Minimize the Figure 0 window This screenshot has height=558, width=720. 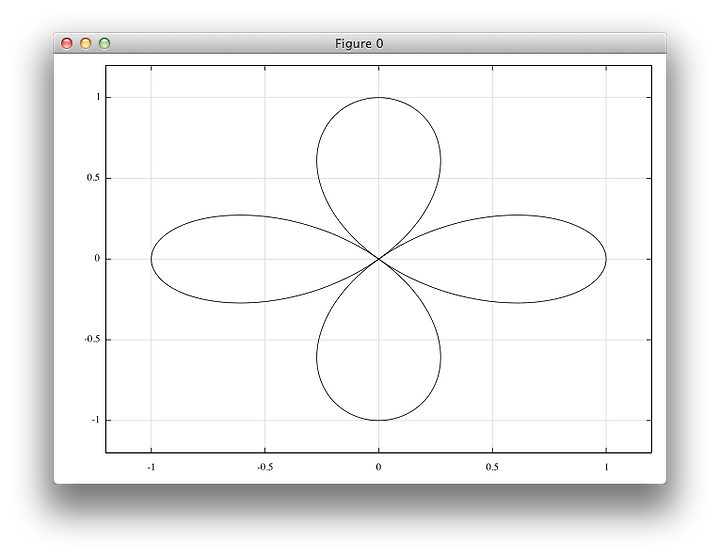coord(86,44)
